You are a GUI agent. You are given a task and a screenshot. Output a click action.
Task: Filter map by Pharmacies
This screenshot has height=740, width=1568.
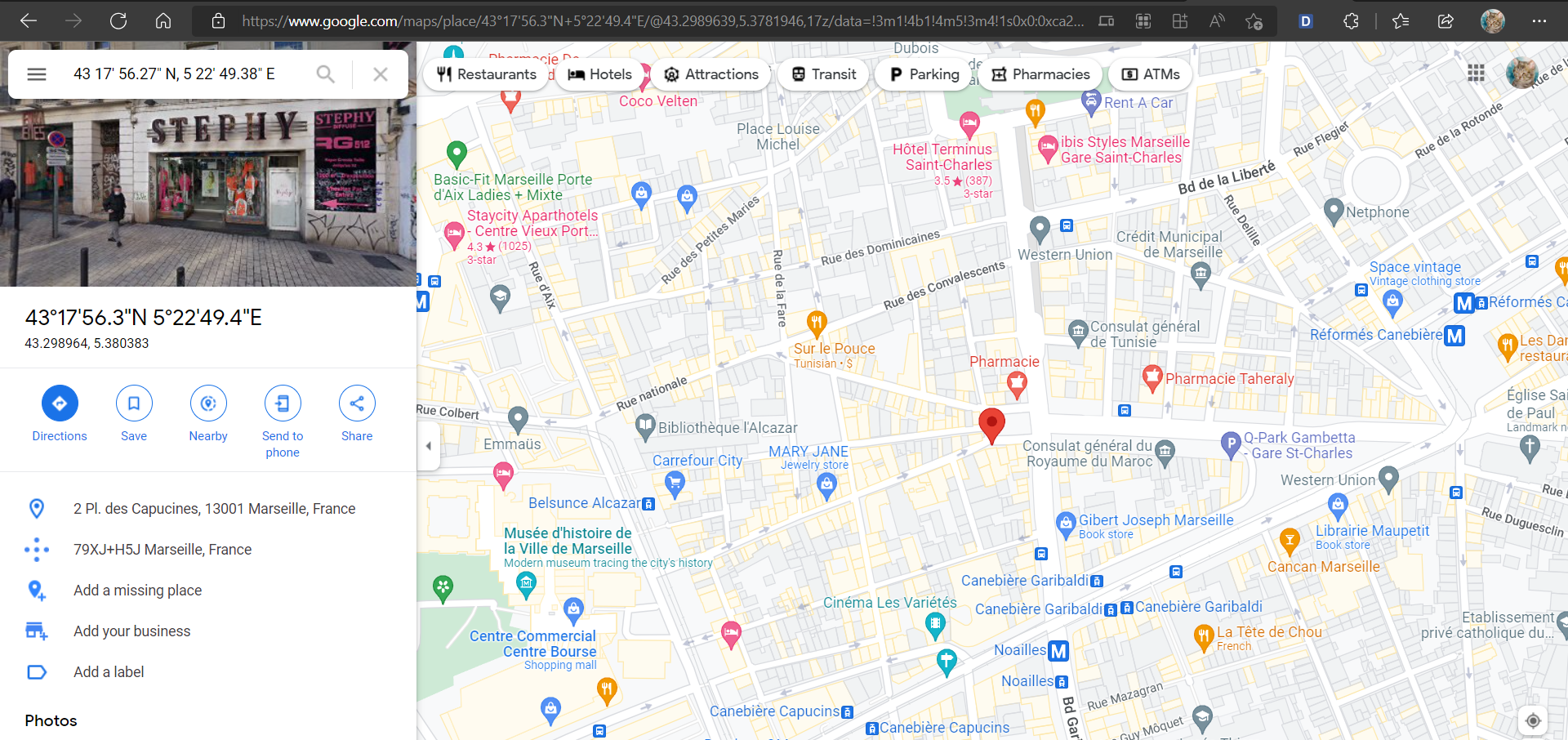1040,74
